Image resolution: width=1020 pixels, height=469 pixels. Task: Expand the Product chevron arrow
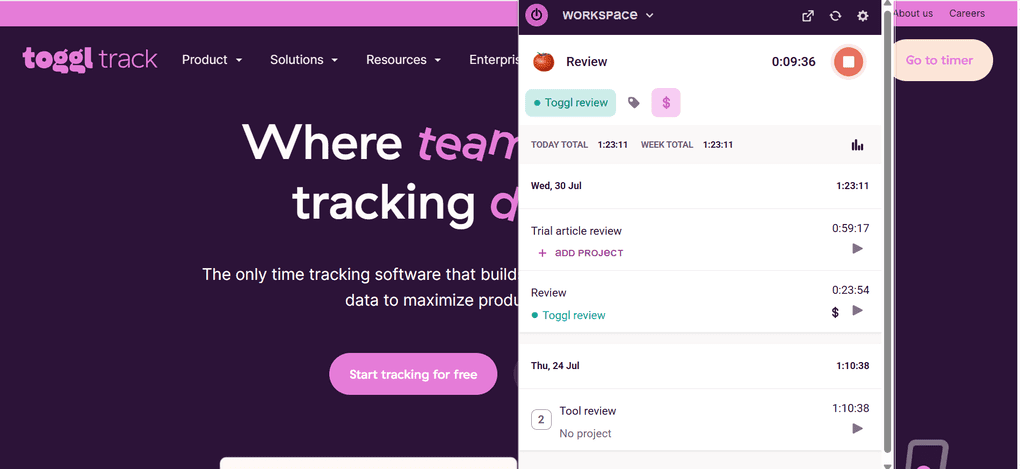click(239, 60)
